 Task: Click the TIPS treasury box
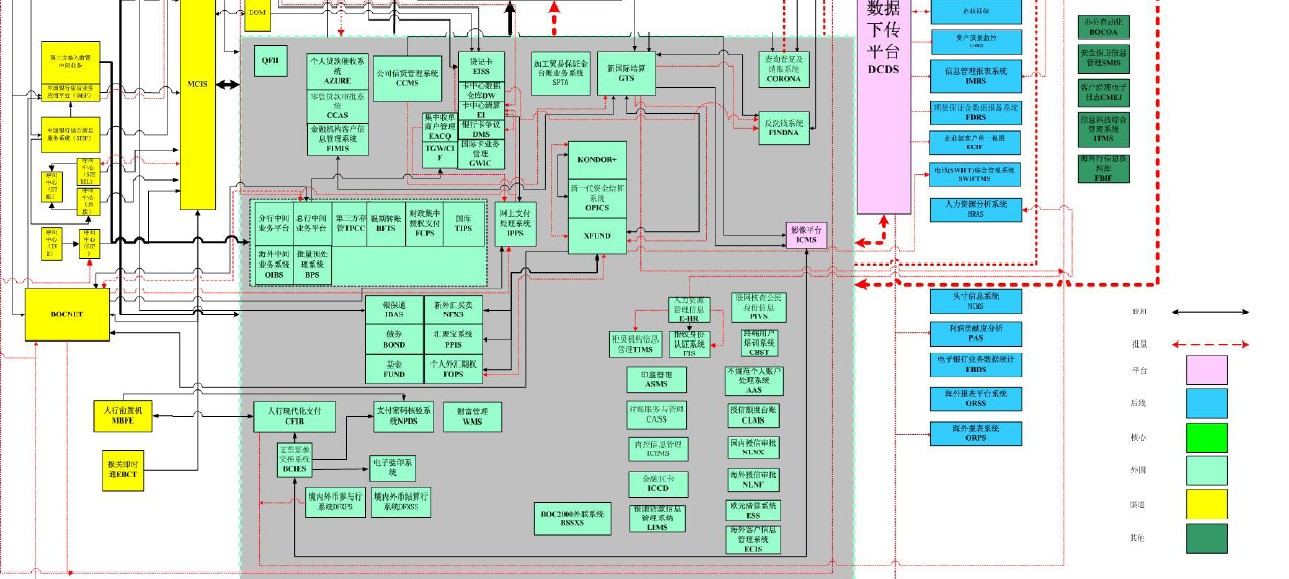coord(464,223)
